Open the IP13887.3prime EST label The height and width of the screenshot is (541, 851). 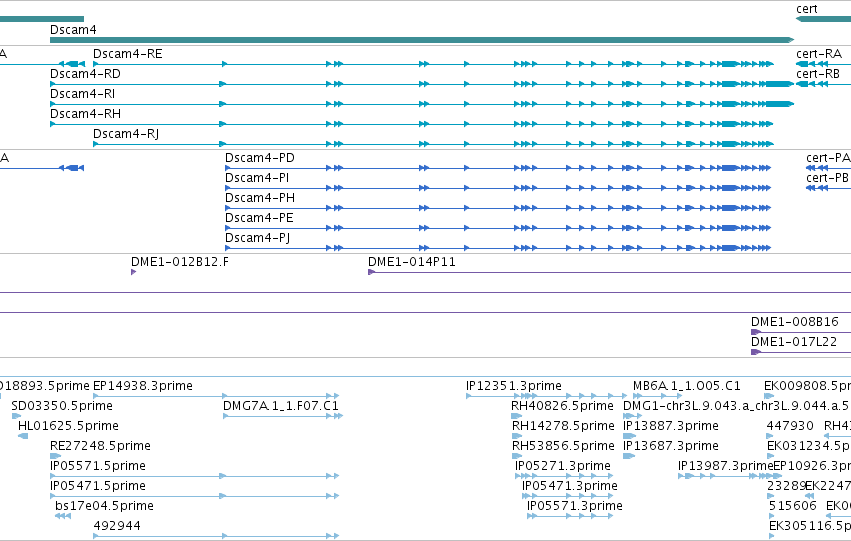click(x=671, y=426)
